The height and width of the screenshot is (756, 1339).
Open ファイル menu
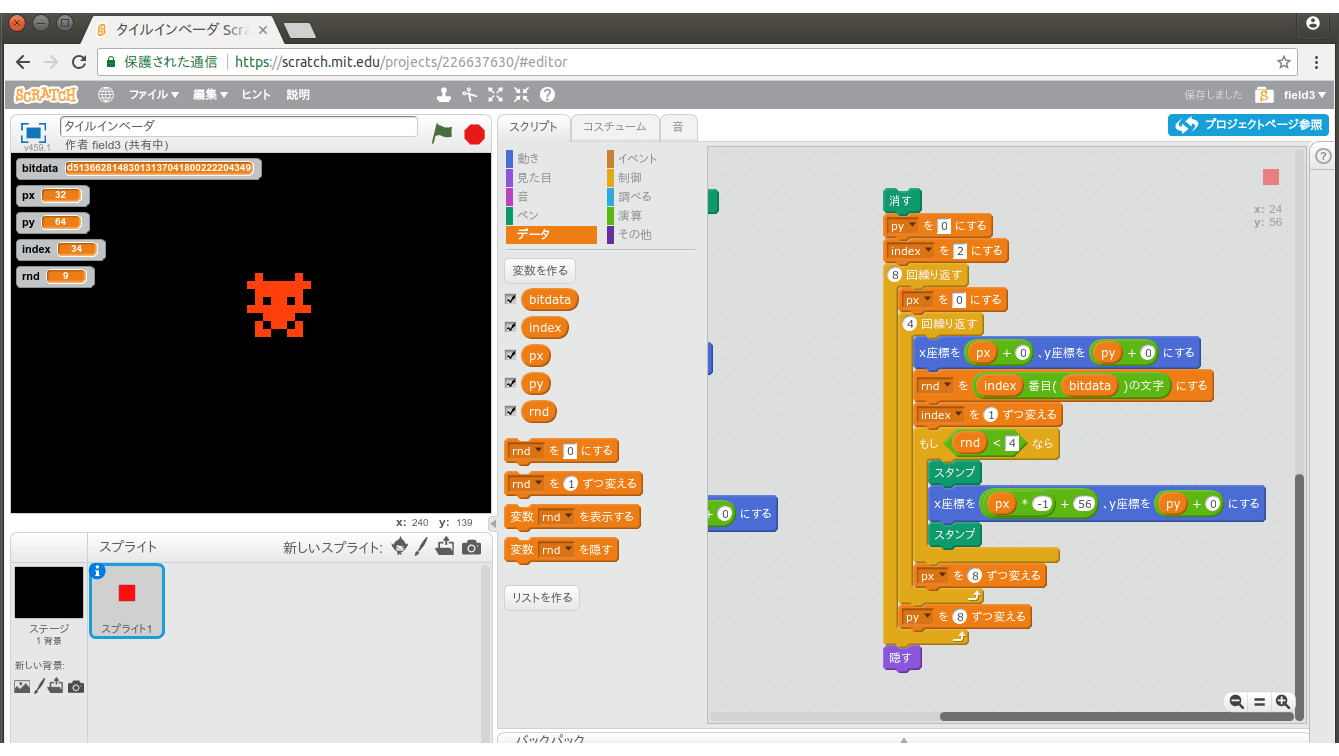click(x=153, y=94)
